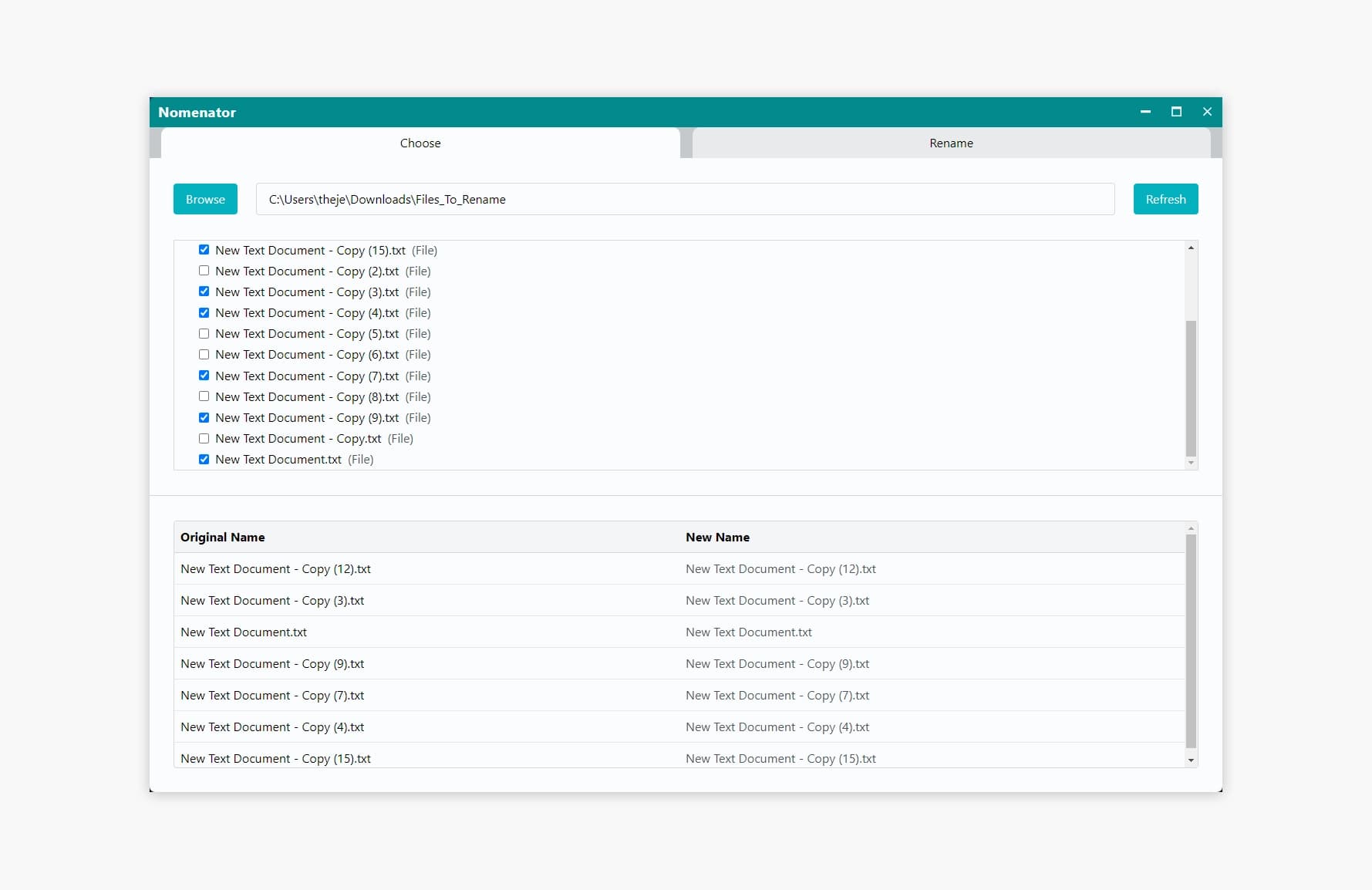This screenshot has width=1372, height=890.
Task: Check New Text Document - Copy (2).txt checkbox
Action: click(x=204, y=271)
